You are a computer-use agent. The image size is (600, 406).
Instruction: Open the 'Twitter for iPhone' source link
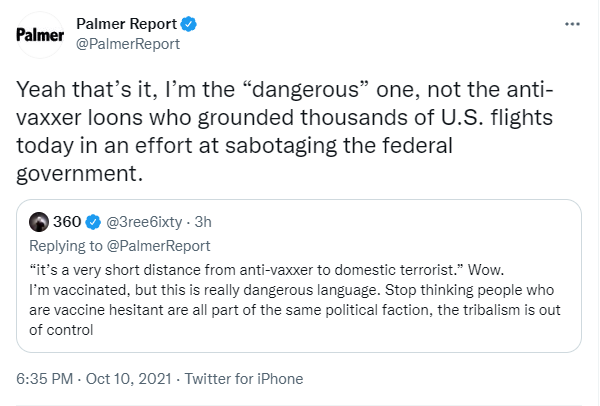[244, 379]
